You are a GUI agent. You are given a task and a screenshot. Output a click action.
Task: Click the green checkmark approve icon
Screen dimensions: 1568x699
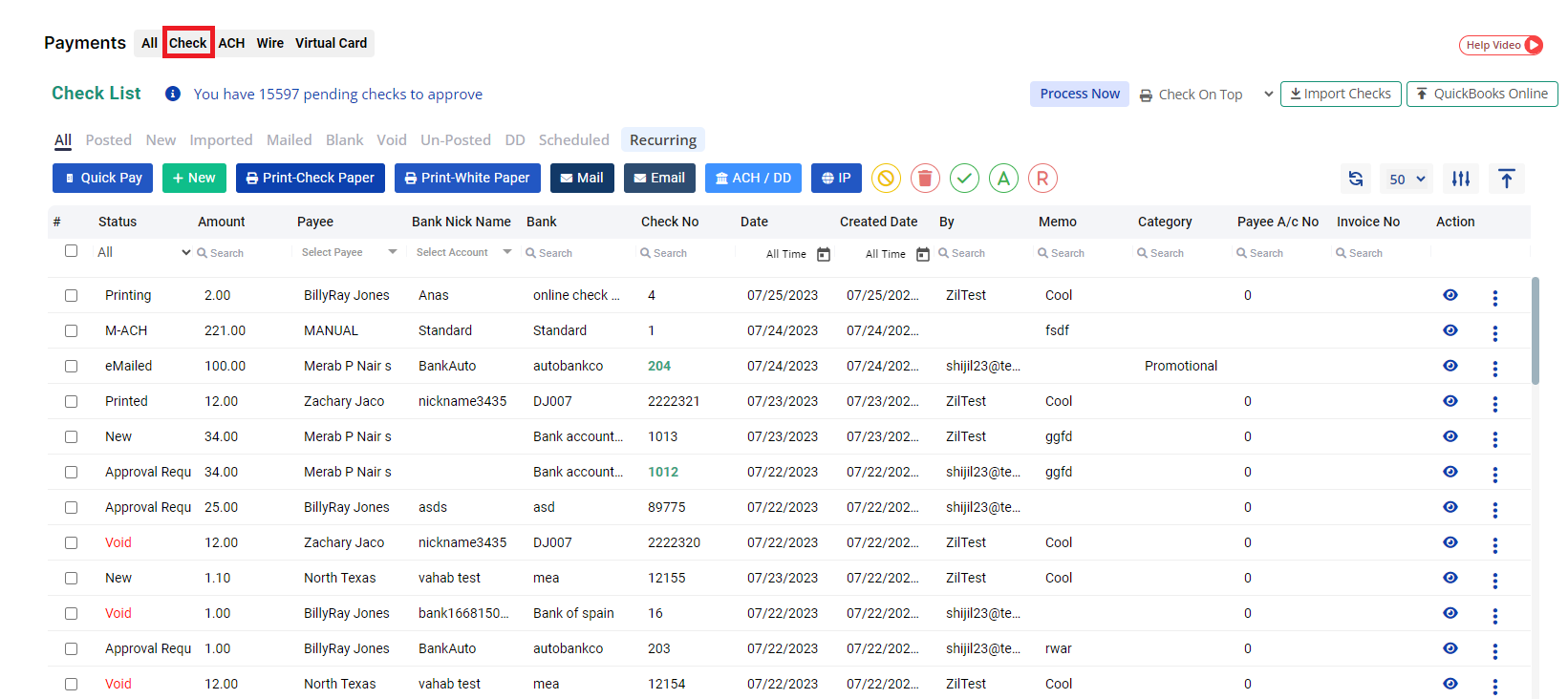(964, 179)
